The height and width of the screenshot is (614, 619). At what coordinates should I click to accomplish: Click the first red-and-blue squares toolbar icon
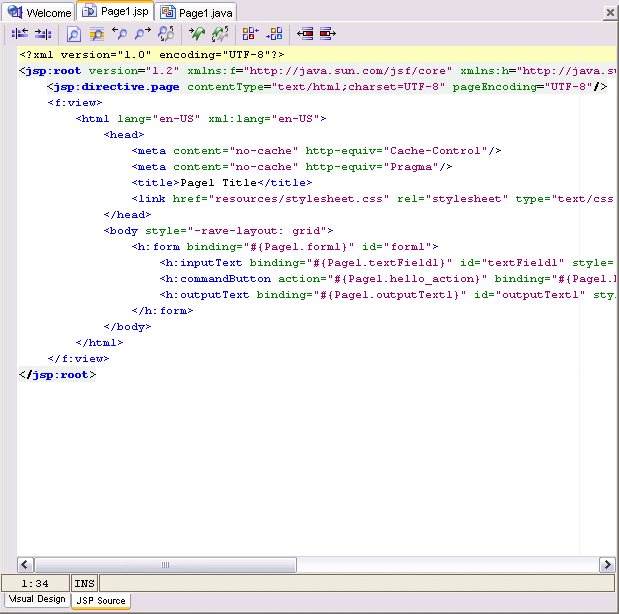click(251, 34)
